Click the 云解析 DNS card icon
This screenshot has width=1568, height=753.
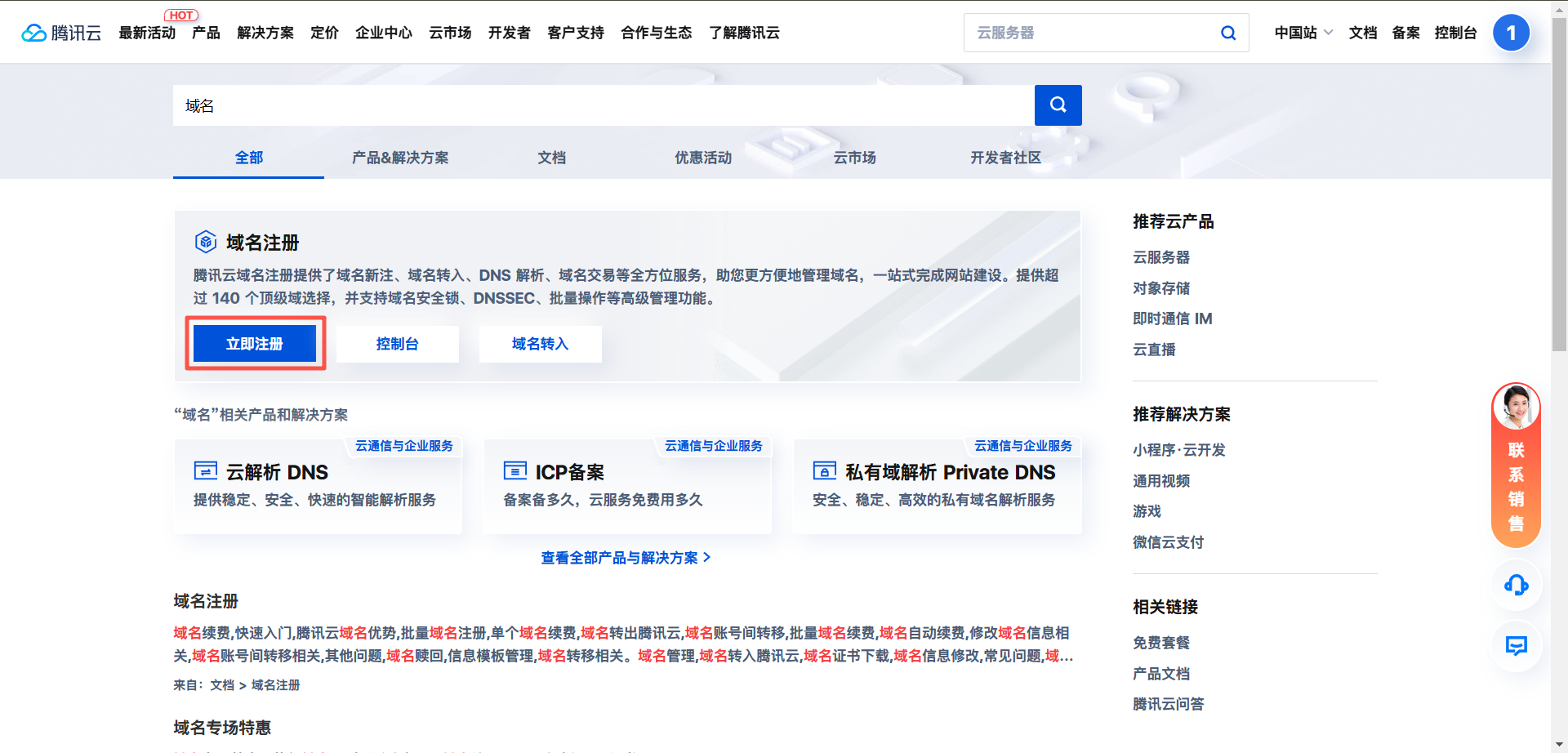coord(205,471)
